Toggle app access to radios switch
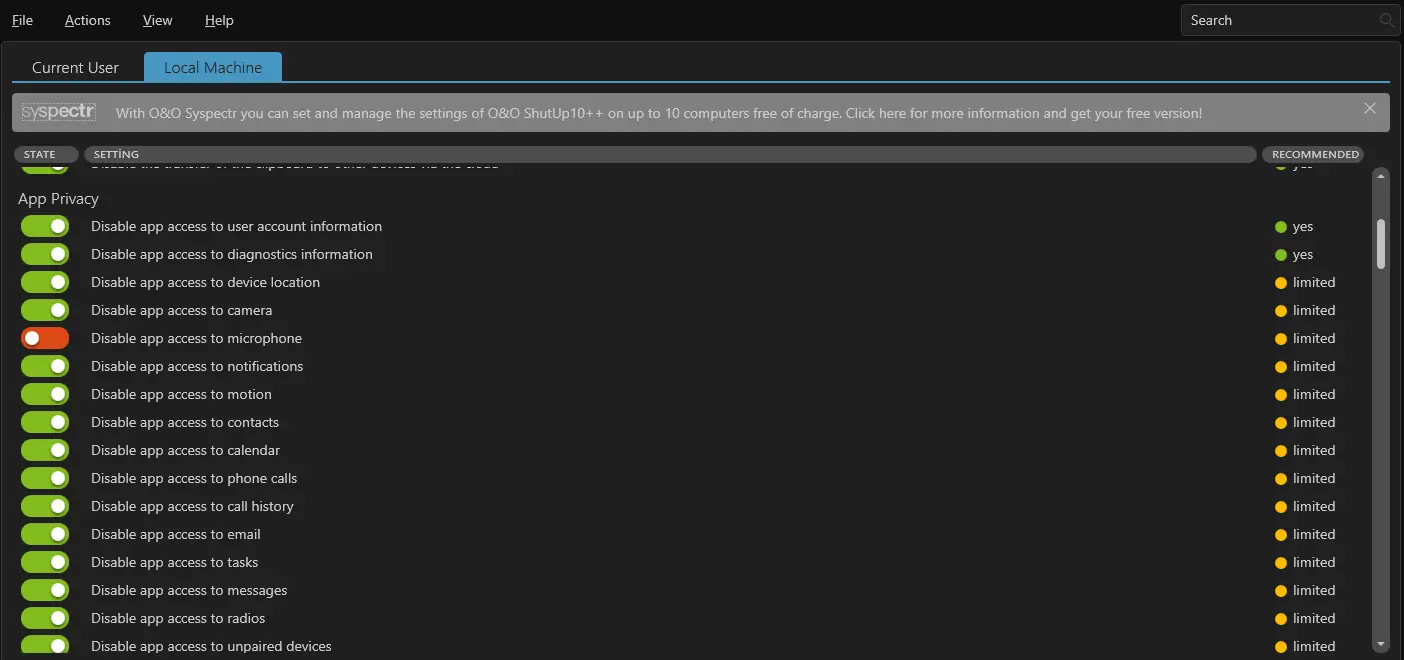The width and height of the screenshot is (1404, 660). [x=45, y=618]
